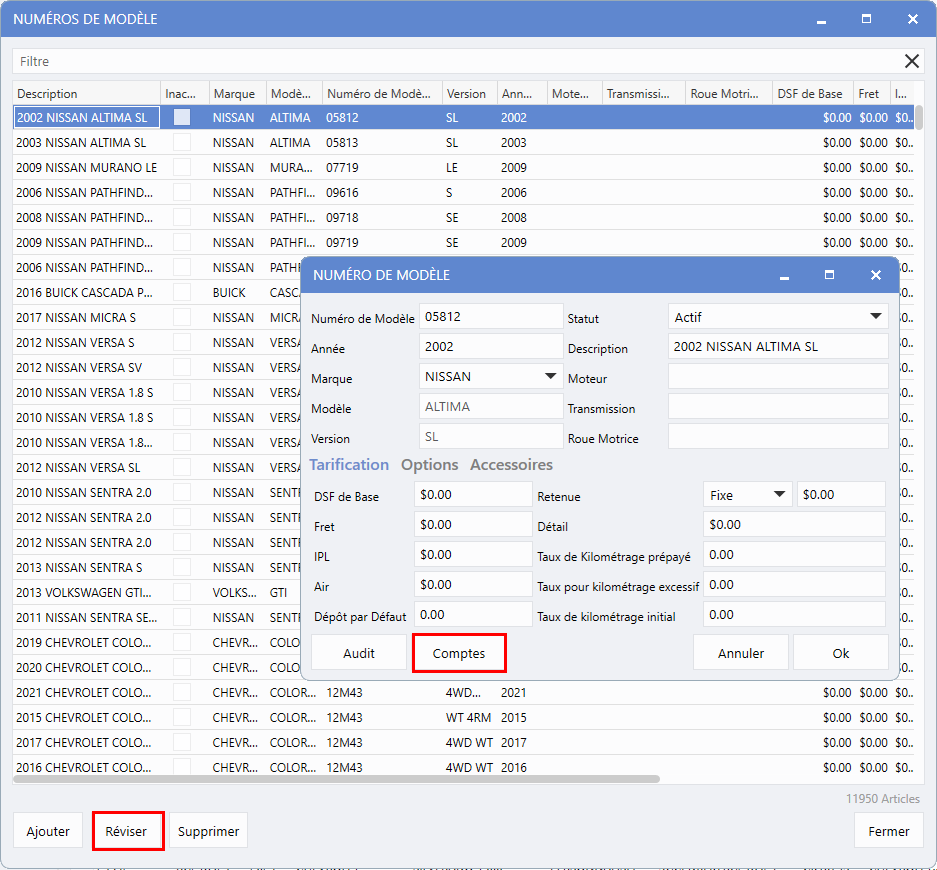This screenshot has width=937, height=870.
Task: Sort by the Version column header
Action: coord(470,93)
